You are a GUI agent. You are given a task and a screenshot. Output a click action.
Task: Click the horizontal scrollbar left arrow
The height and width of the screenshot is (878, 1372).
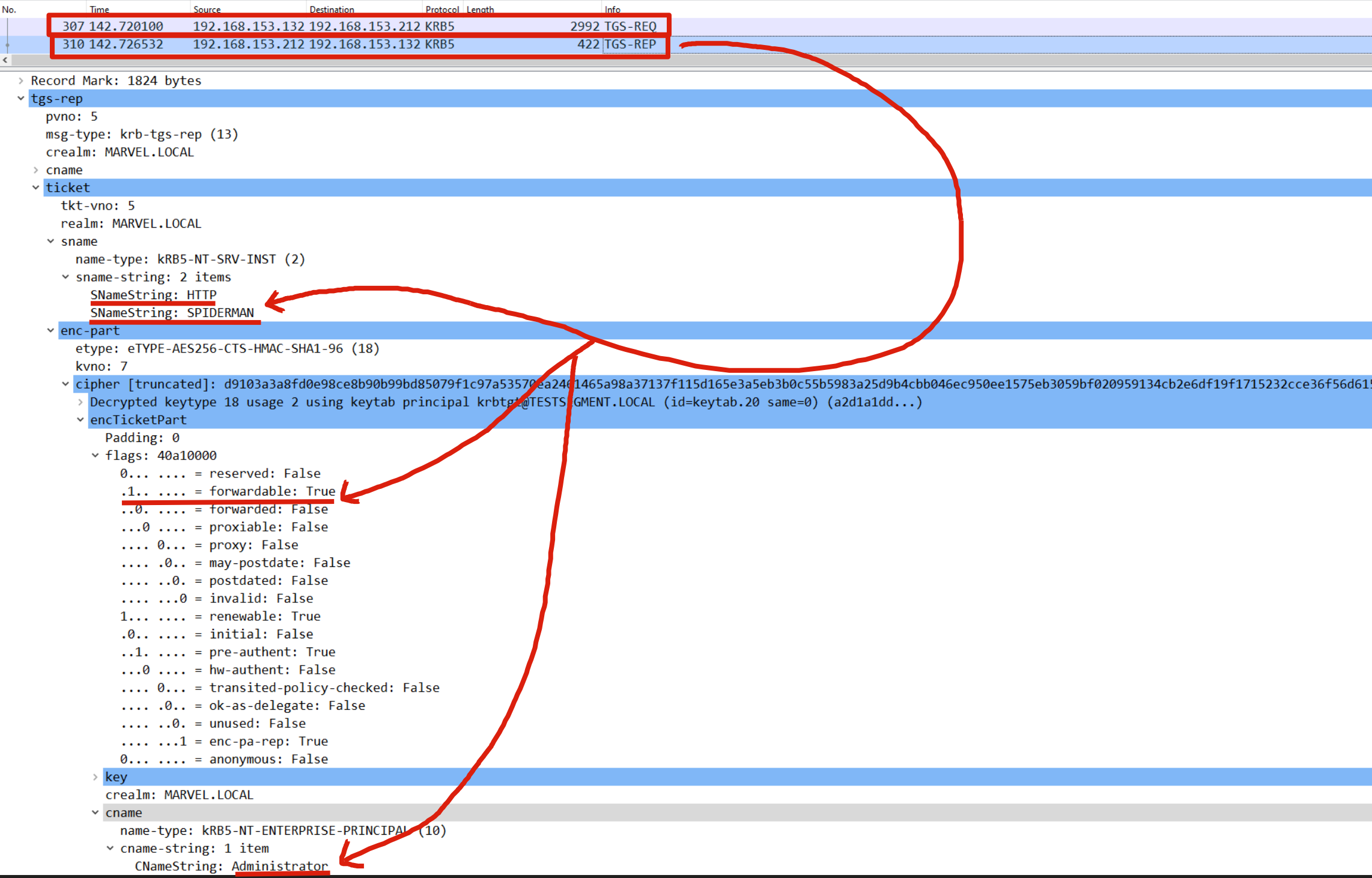pos(5,60)
